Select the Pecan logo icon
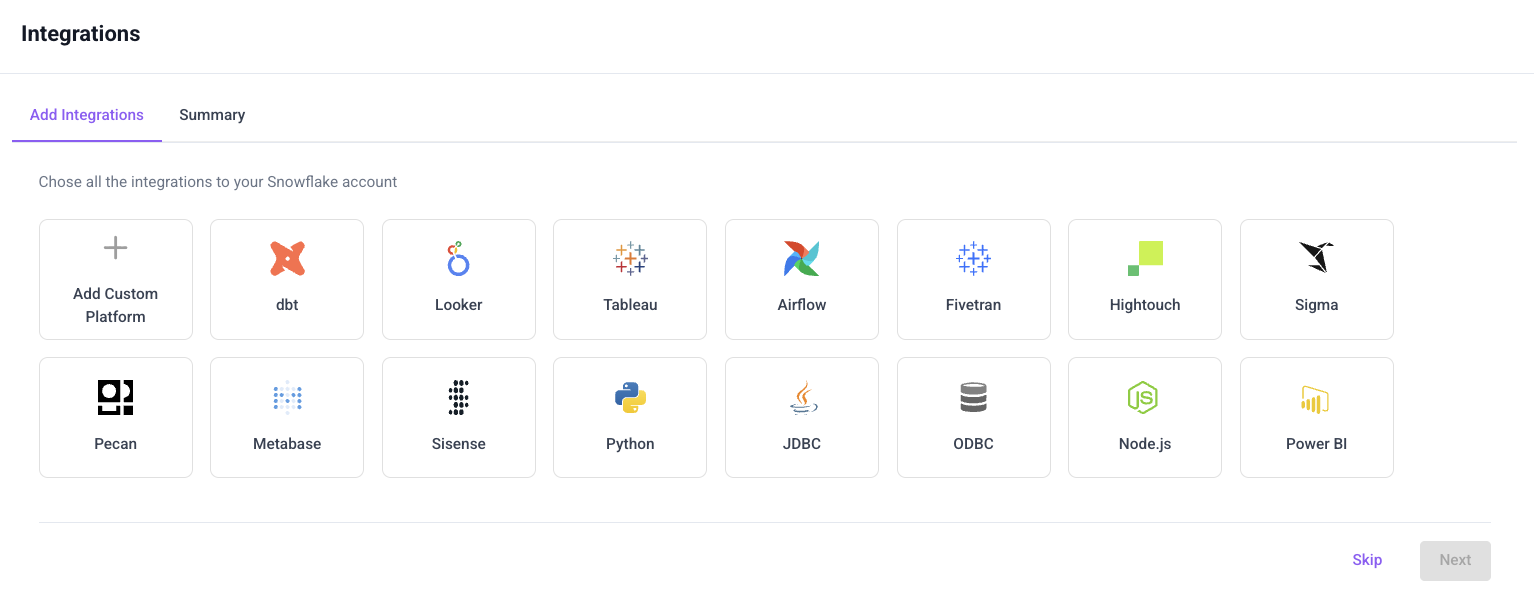This screenshot has height=601, width=1534. [x=116, y=398]
